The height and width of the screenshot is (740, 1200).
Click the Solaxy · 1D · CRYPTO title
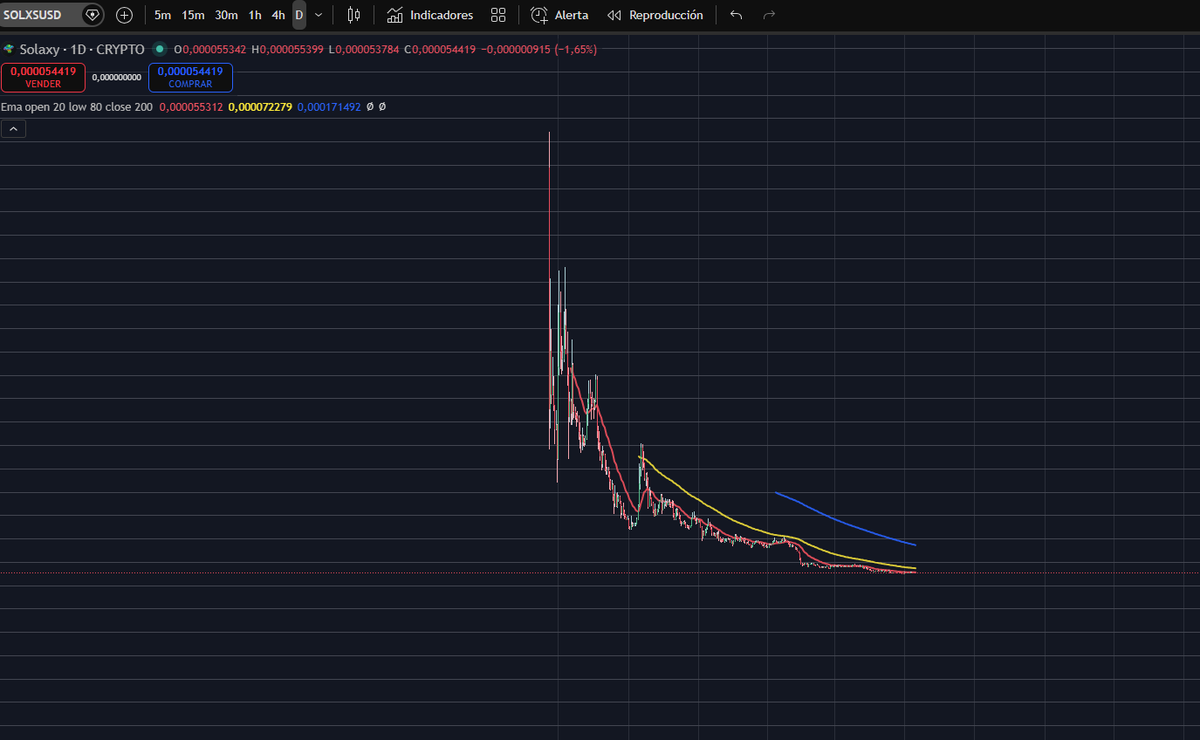82,49
